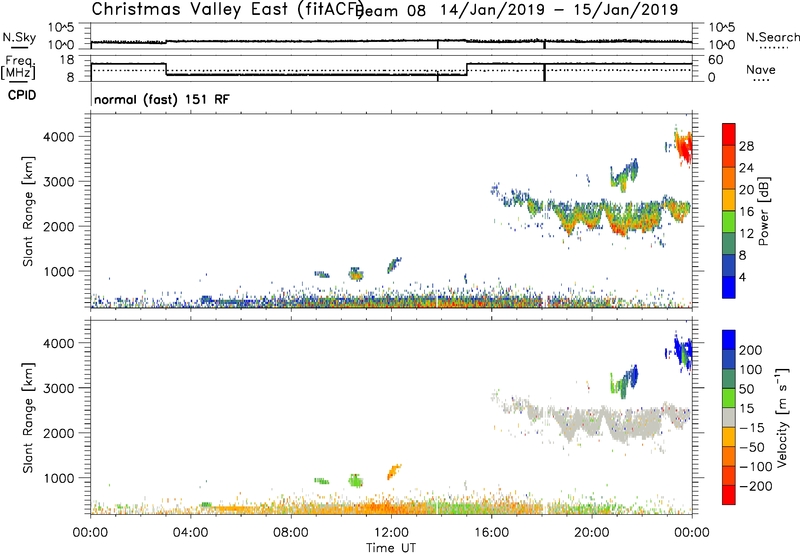Click the 'N.Search' legend label

[772, 37]
